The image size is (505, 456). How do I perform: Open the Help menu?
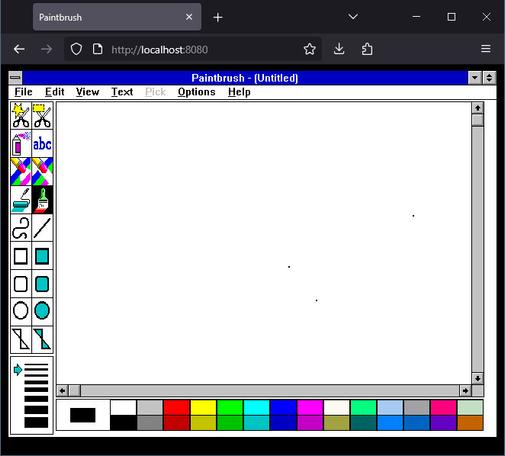click(239, 92)
